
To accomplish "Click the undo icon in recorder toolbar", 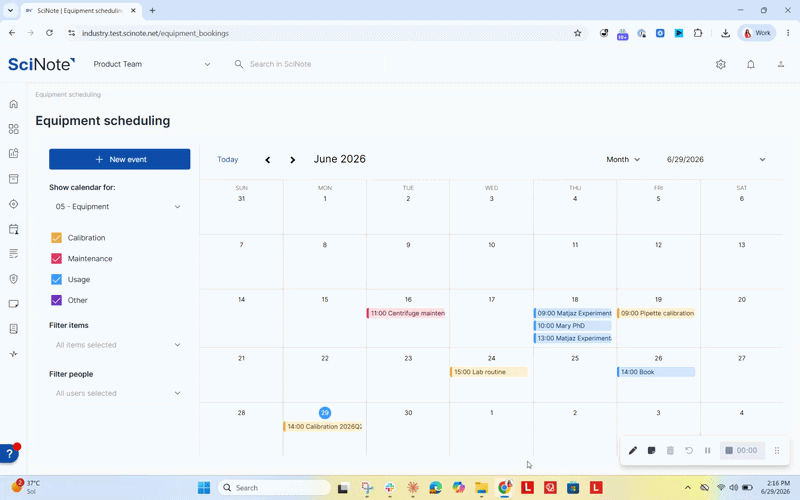I will tap(689, 451).
